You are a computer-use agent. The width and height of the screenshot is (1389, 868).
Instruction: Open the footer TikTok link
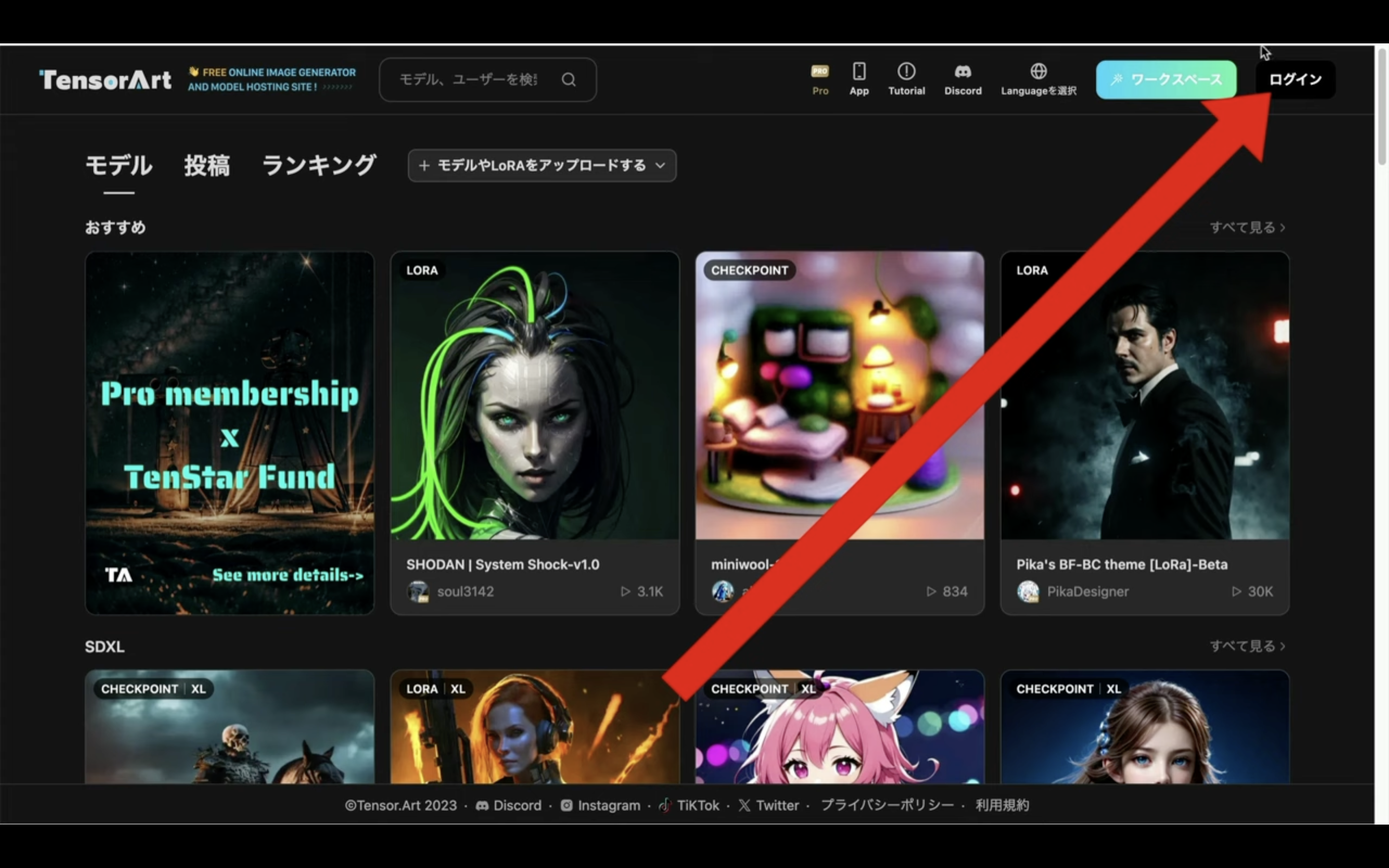(x=689, y=805)
